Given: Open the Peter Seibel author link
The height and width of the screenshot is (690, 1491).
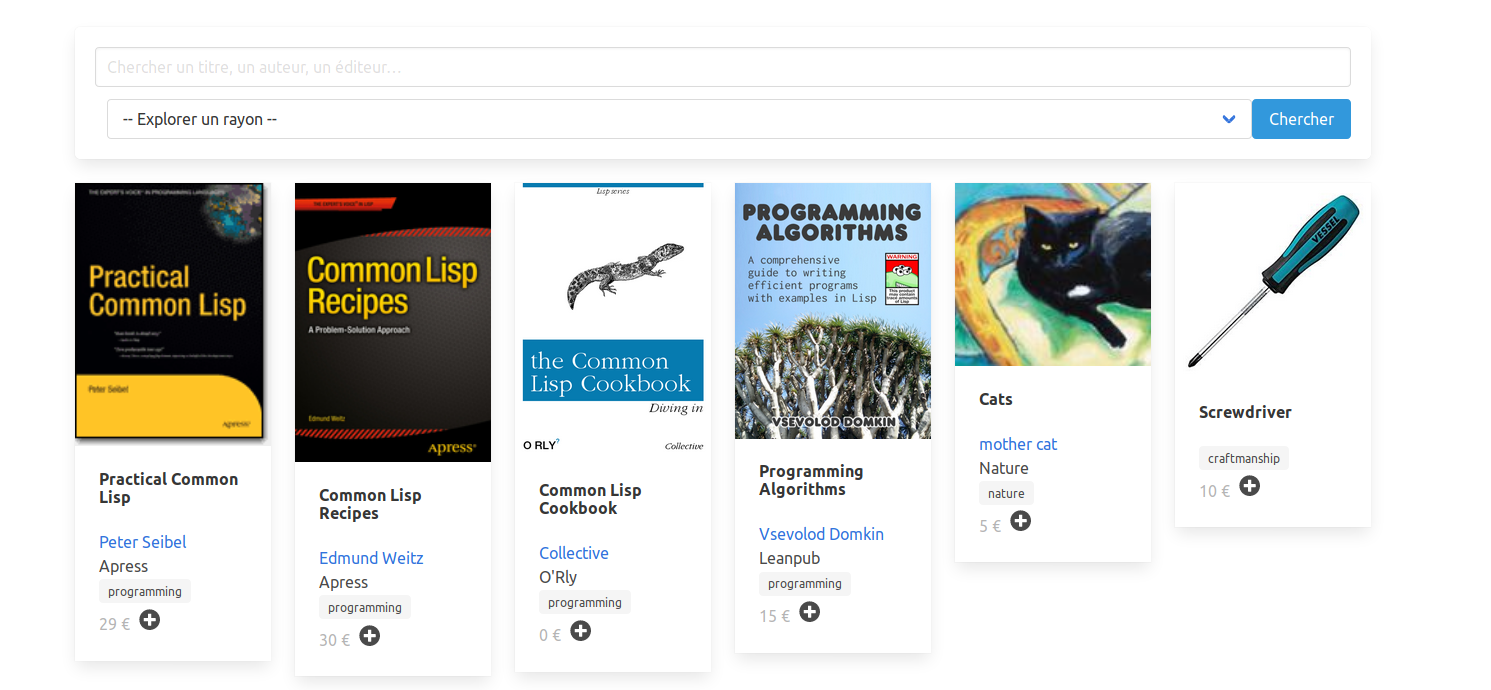Looking at the screenshot, I should (x=143, y=542).
